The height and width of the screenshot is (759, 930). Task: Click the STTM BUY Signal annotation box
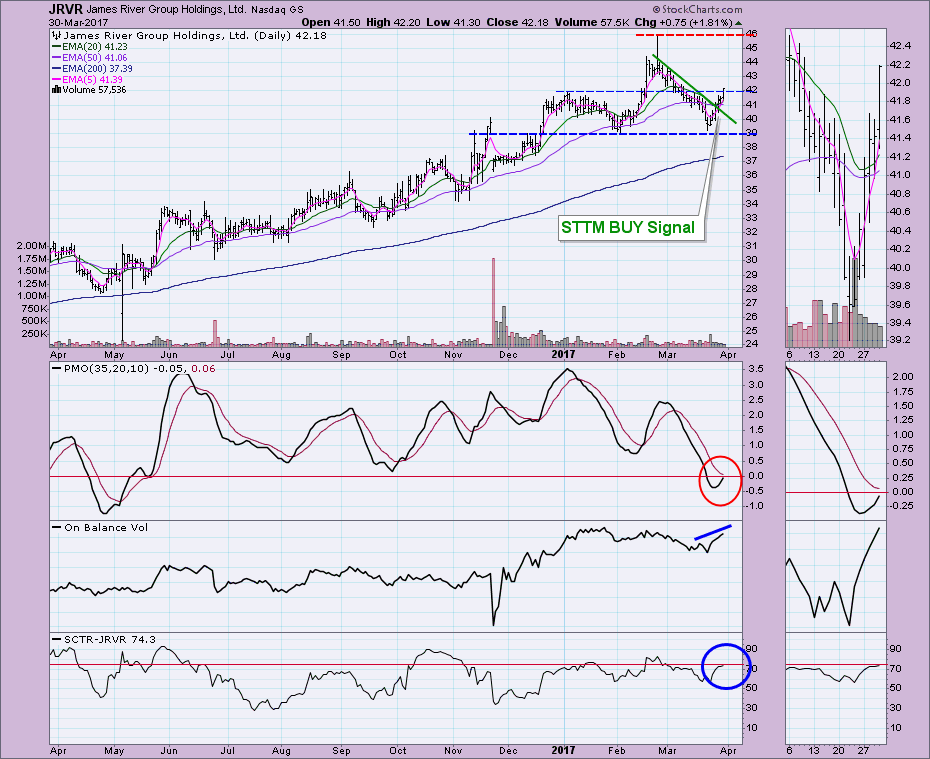coord(628,229)
